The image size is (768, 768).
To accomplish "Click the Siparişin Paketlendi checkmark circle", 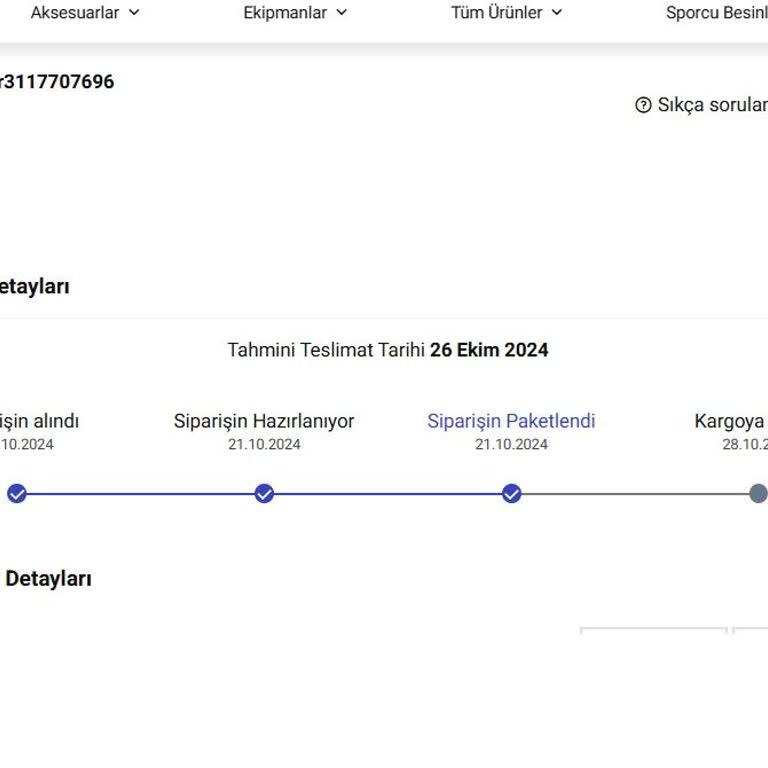I will point(511,493).
